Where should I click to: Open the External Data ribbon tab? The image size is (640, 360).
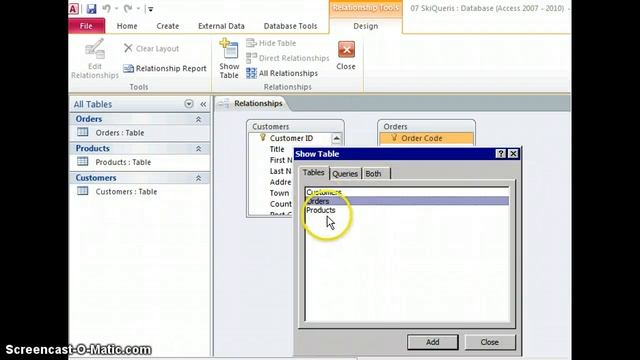coord(221,26)
